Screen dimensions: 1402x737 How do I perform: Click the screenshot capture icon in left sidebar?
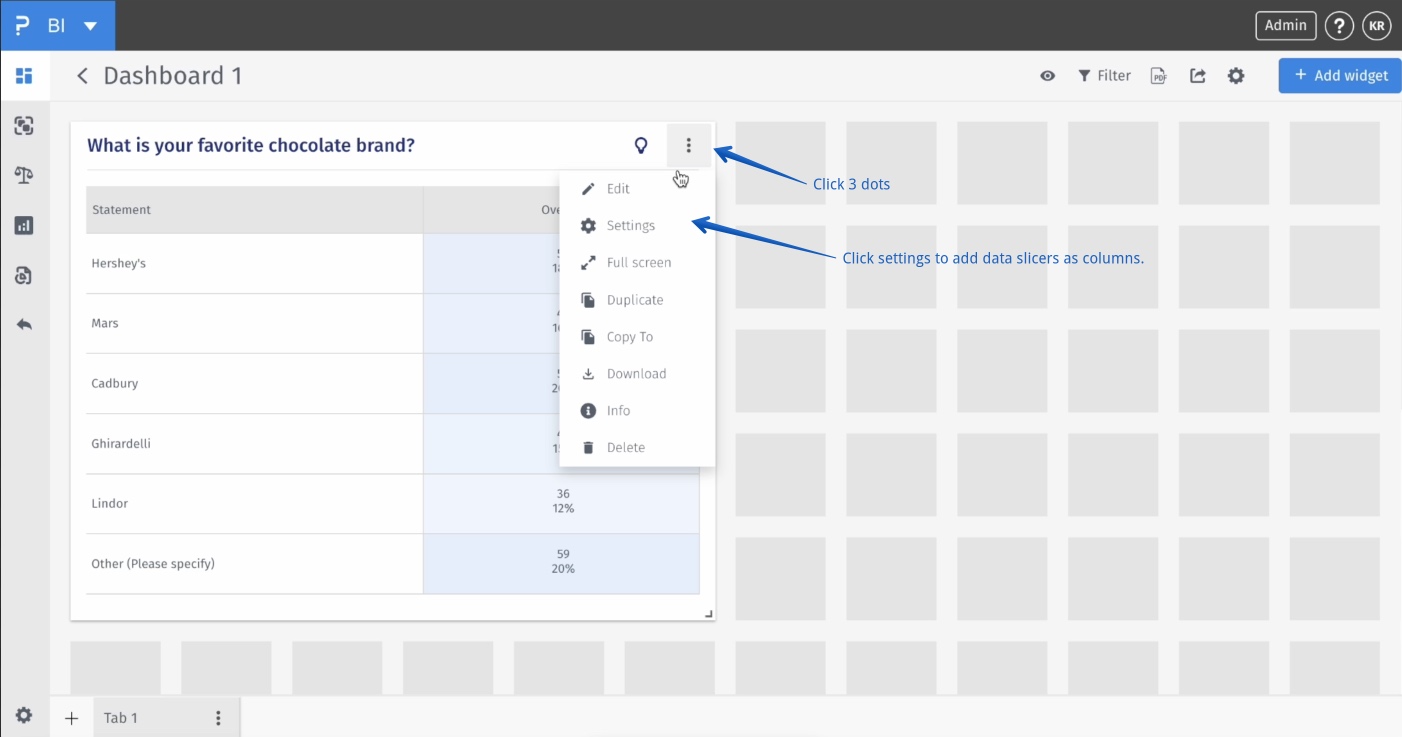click(x=24, y=125)
